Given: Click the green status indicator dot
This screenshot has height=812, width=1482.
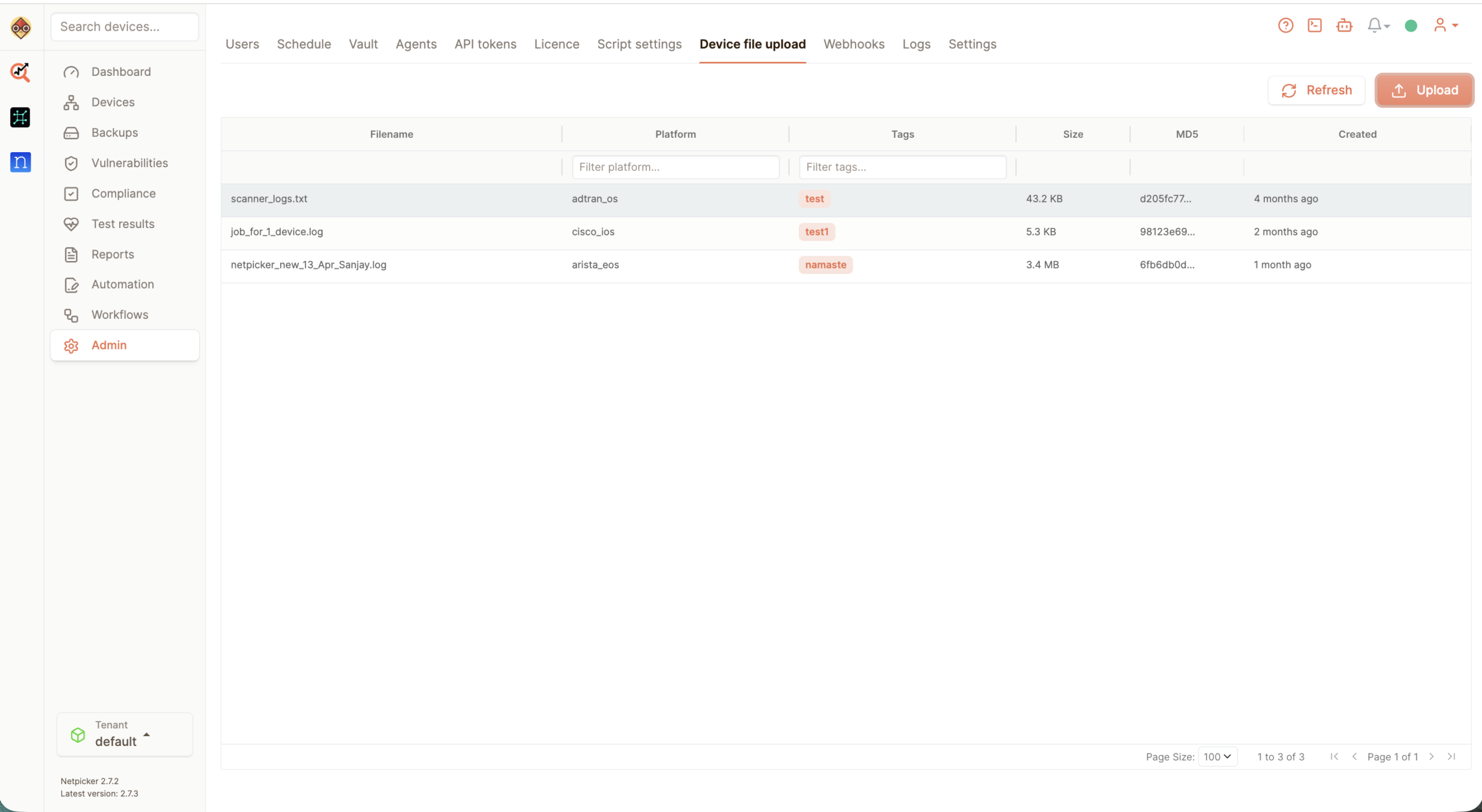Looking at the screenshot, I should pyautogui.click(x=1411, y=25).
